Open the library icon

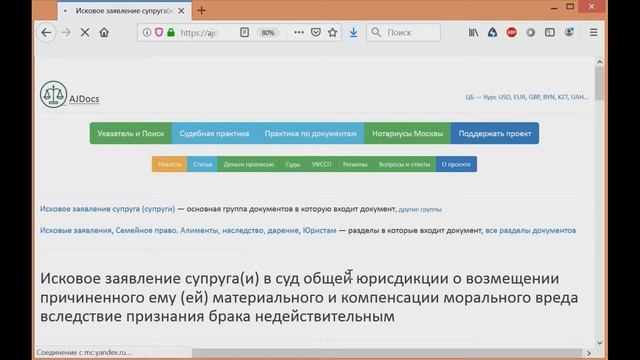pos(473,32)
